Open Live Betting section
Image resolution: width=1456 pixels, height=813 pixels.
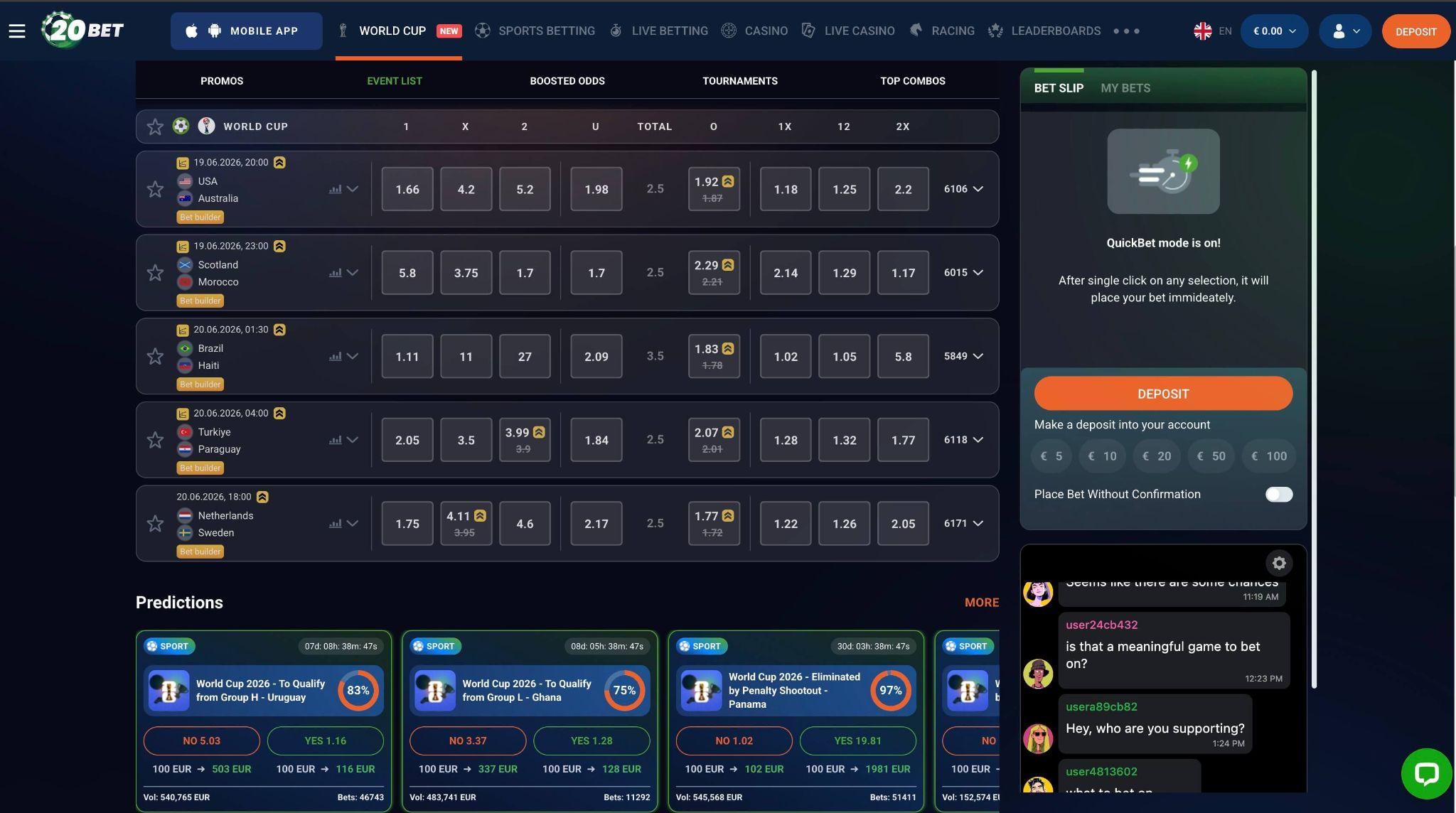pos(658,31)
